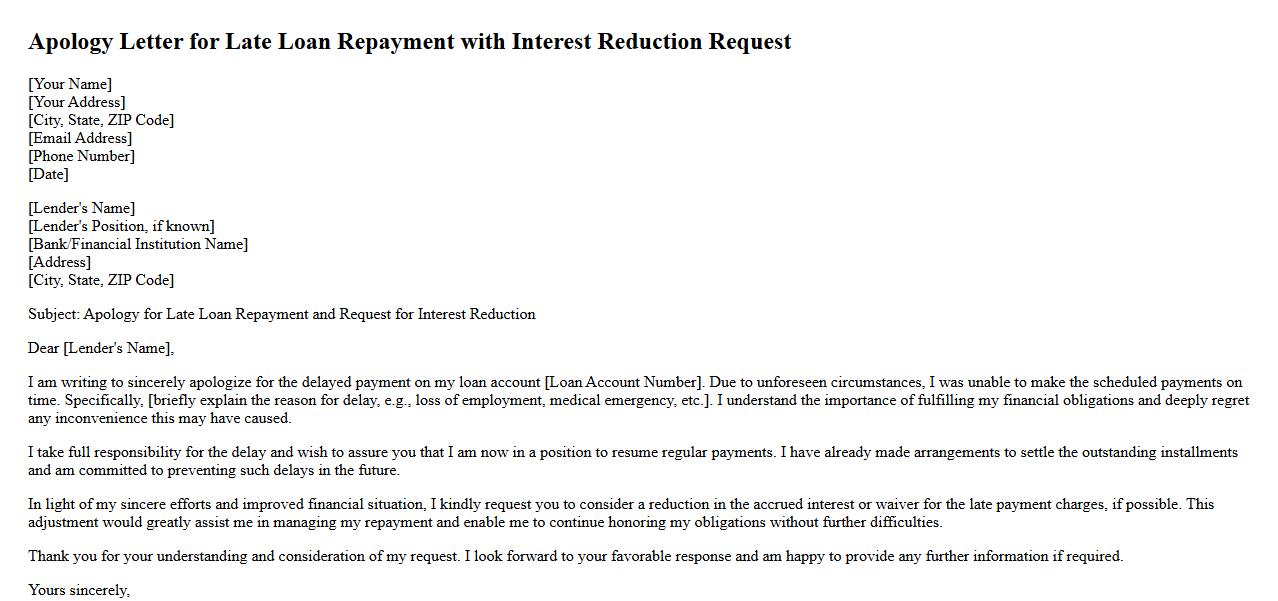Click the [Lender's Position, if known] line
The width and height of the screenshot is (1278, 601).
[121, 226]
